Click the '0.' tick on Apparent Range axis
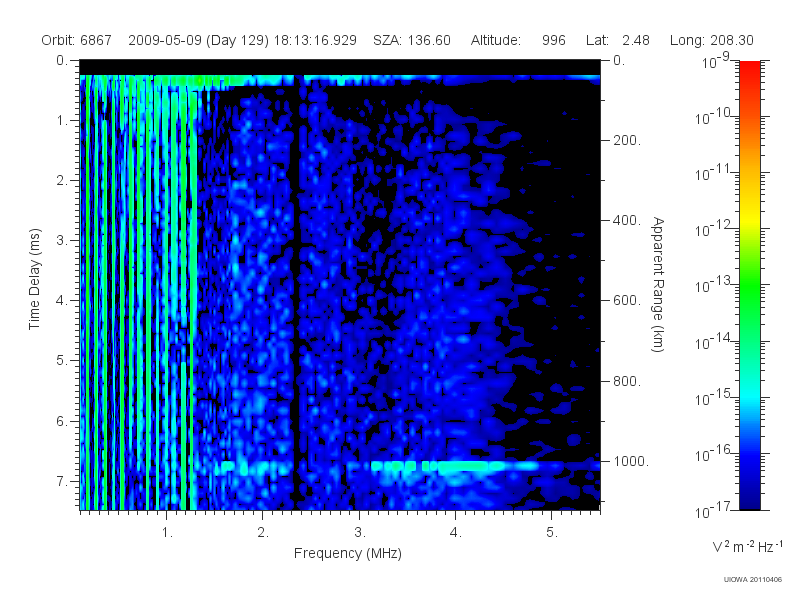This screenshot has height=600, width=800. [619, 60]
